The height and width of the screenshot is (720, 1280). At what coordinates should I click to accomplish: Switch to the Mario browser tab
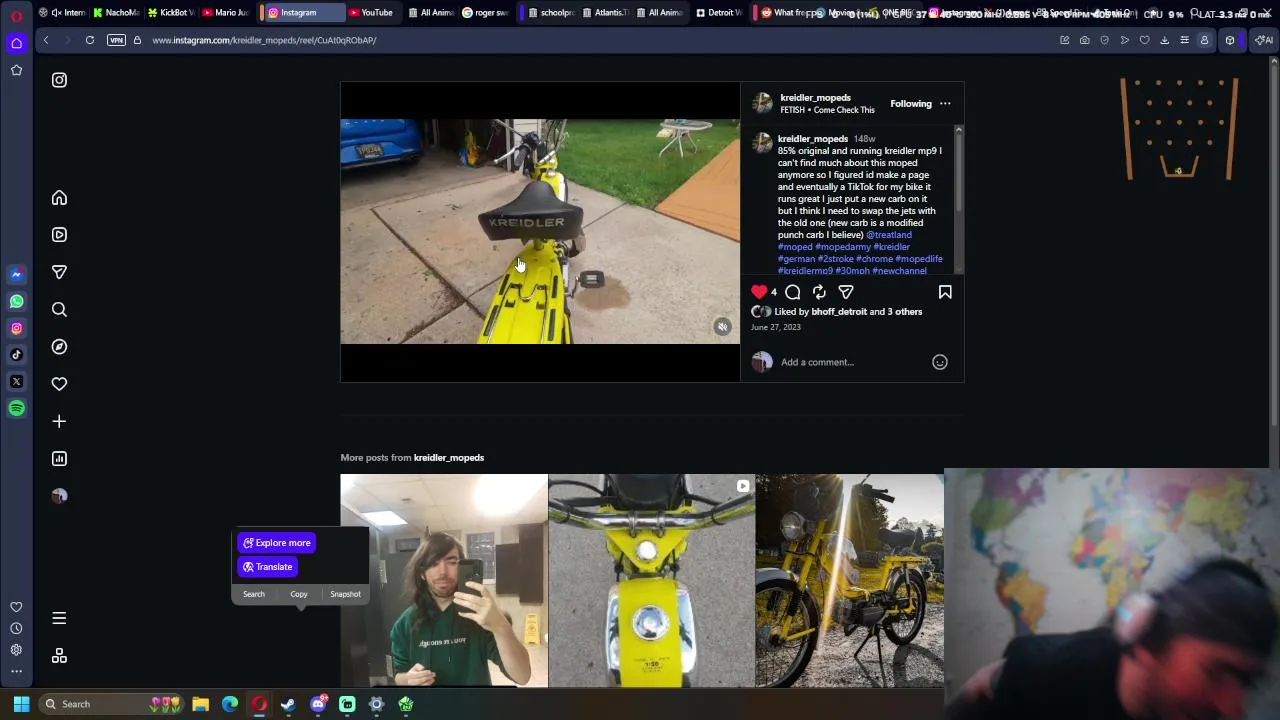point(226,13)
